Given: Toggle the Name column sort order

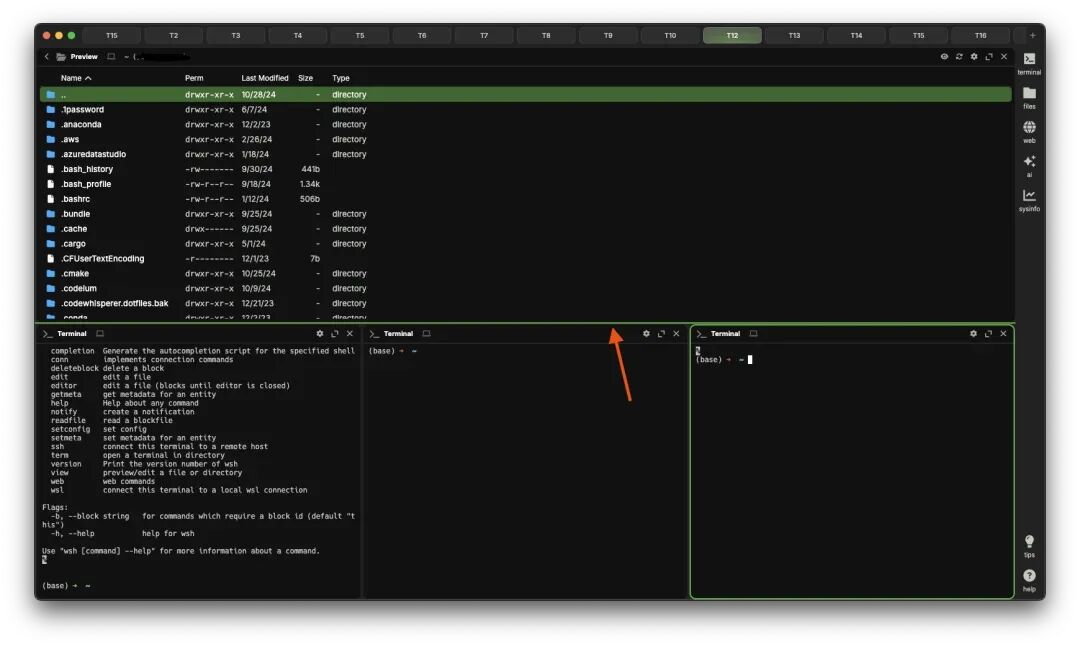Looking at the screenshot, I should pos(70,77).
